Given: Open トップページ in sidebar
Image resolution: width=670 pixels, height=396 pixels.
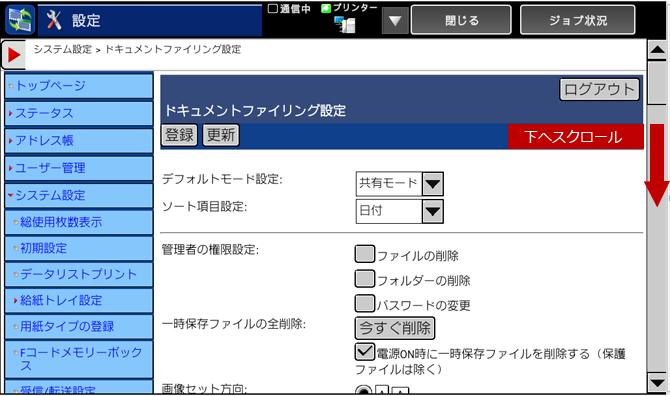Looking at the screenshot, I should (79, 86).
